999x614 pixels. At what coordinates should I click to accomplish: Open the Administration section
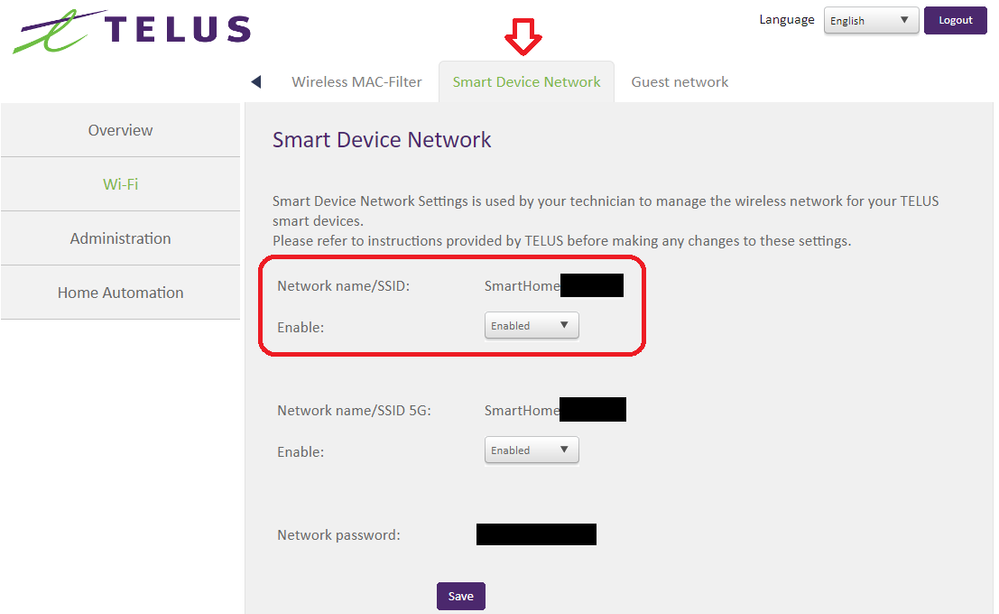pos(120,238)
